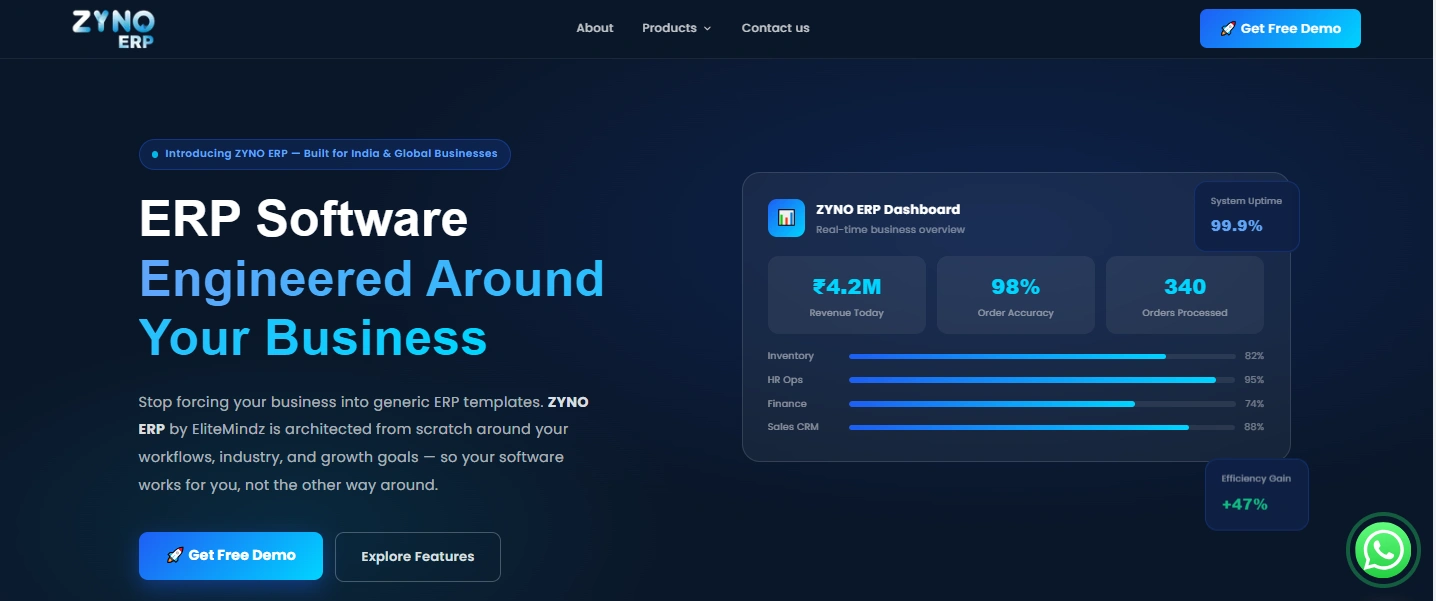Click the Efficiency Gain +47% card
Image resolution: width=1436 pixels, height=601 pixels.
(x=1256, y=494)
